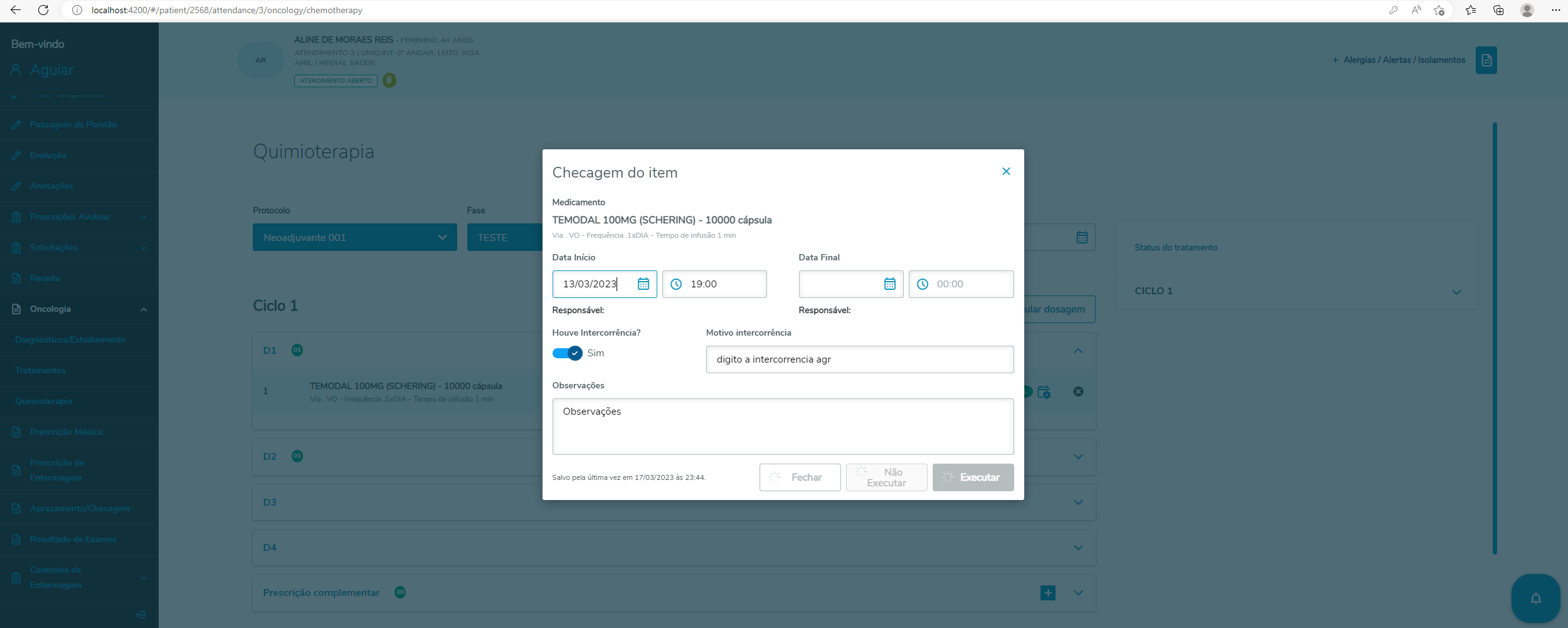Click the green badge next to Atendimento Aberto
Viewport: 1568px width, 628px height.
click(x=389, y=80)
